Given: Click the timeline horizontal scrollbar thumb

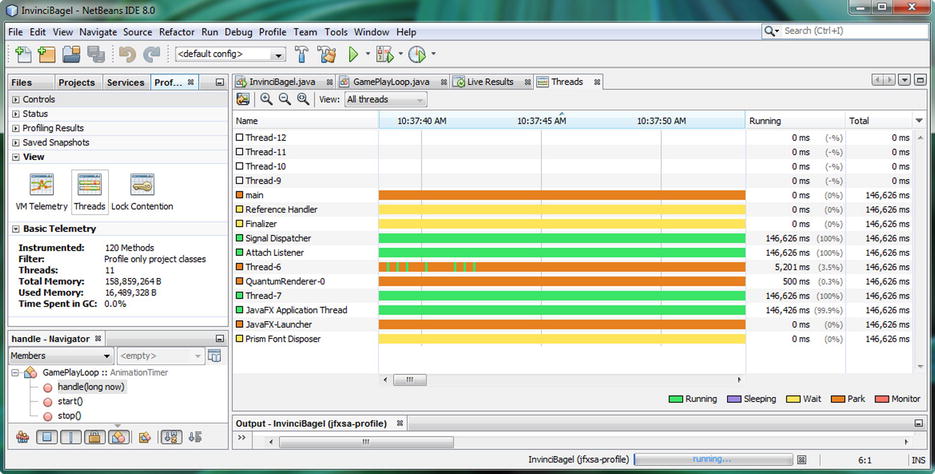Looking at the screenshot, I should tap(410, 380).
